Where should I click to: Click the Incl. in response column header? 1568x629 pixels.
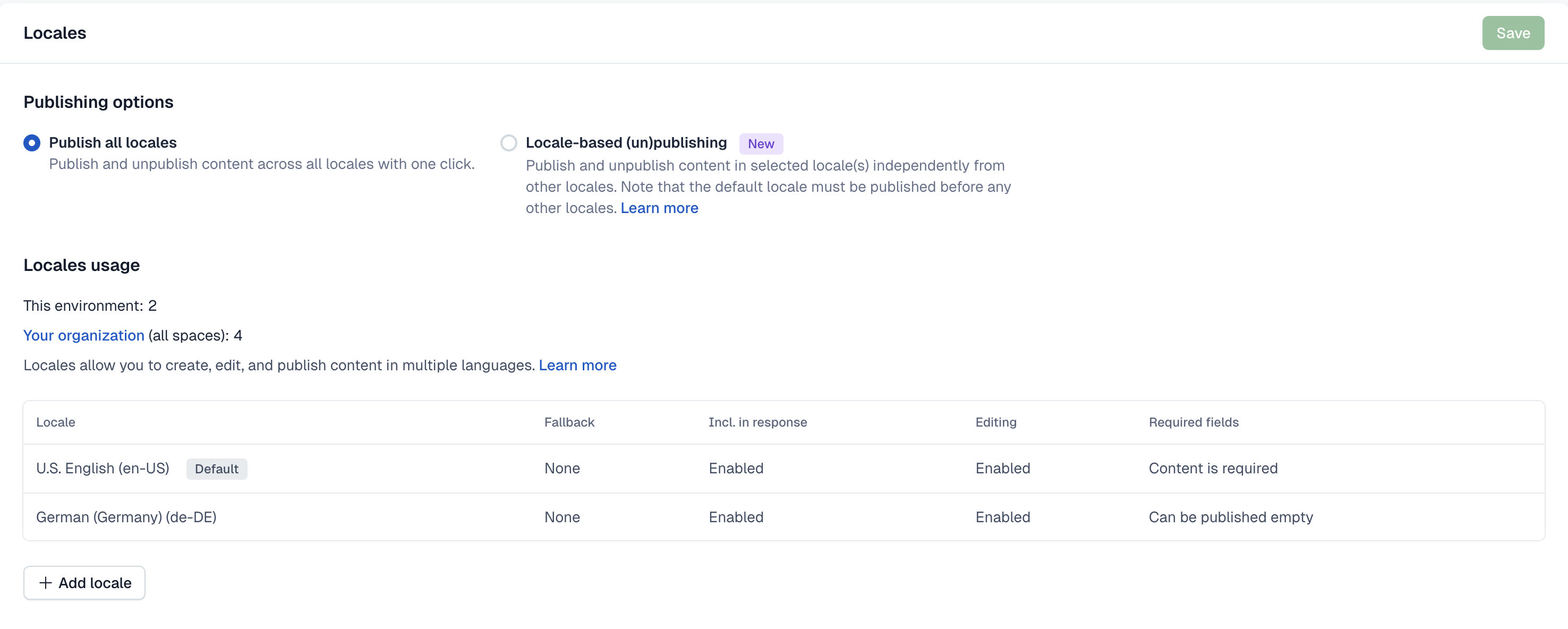click(x=757, y=422)
